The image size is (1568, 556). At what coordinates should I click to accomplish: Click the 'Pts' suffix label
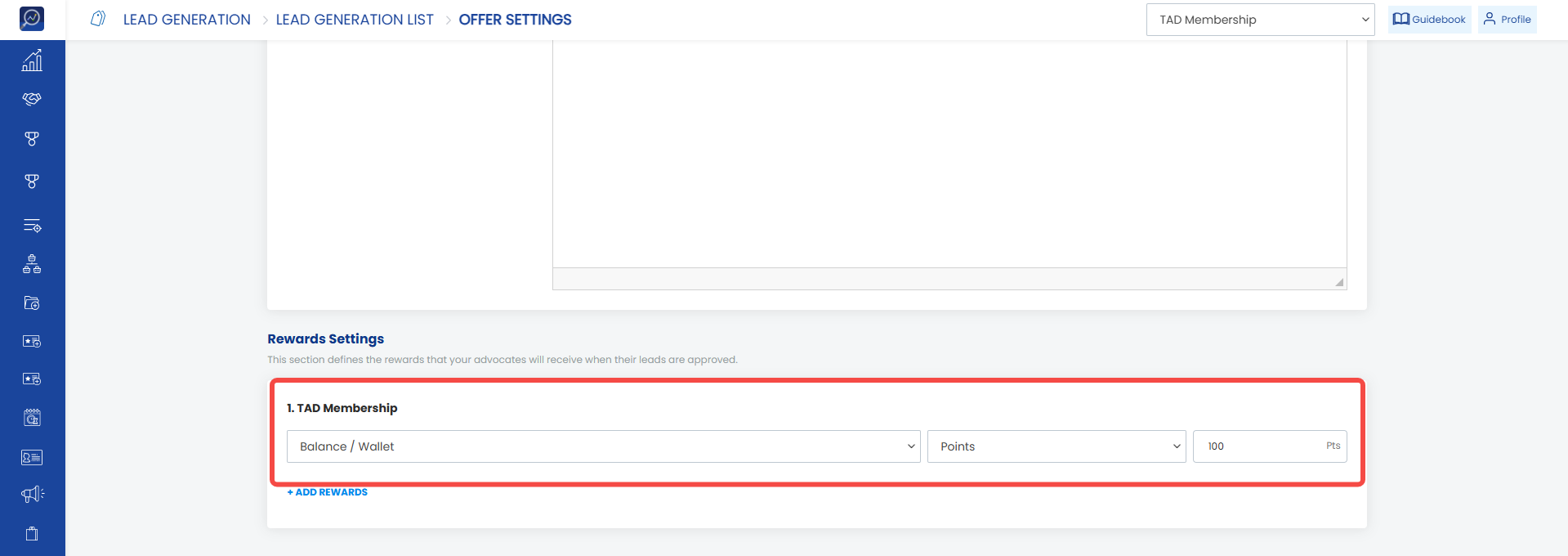pyautogui.click(x=1333, y=446)
